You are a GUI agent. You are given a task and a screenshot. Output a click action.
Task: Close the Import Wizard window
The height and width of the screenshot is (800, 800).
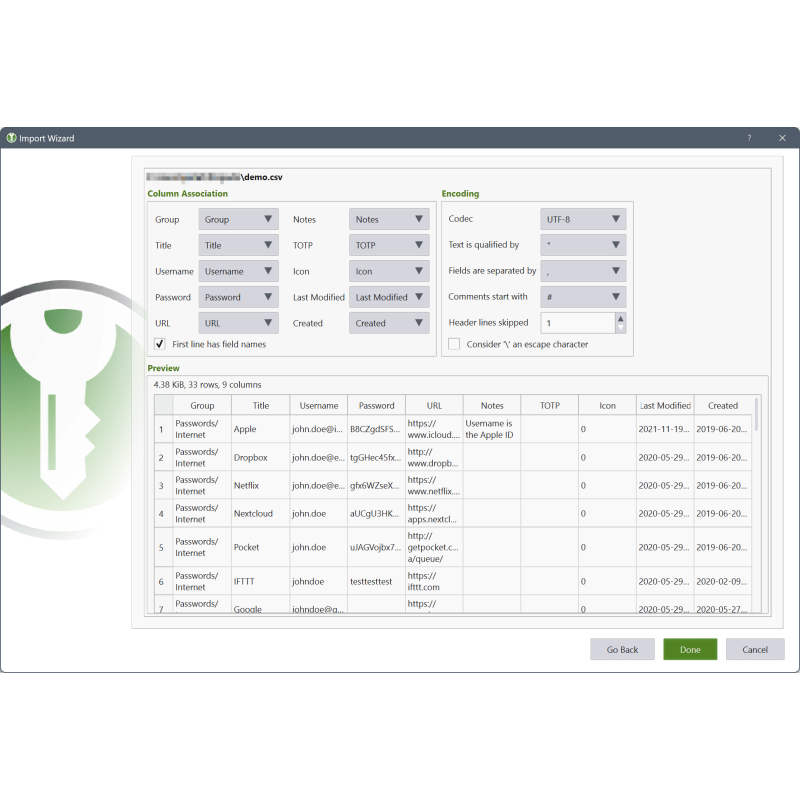pyautogui.click(x=782, y=138)
